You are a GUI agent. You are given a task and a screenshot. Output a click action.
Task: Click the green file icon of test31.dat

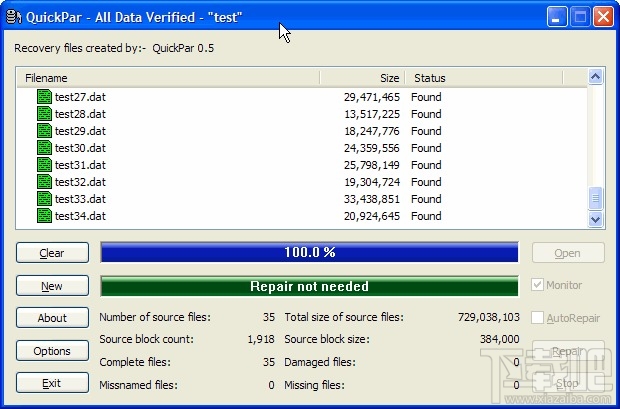(x=44, y=165)
